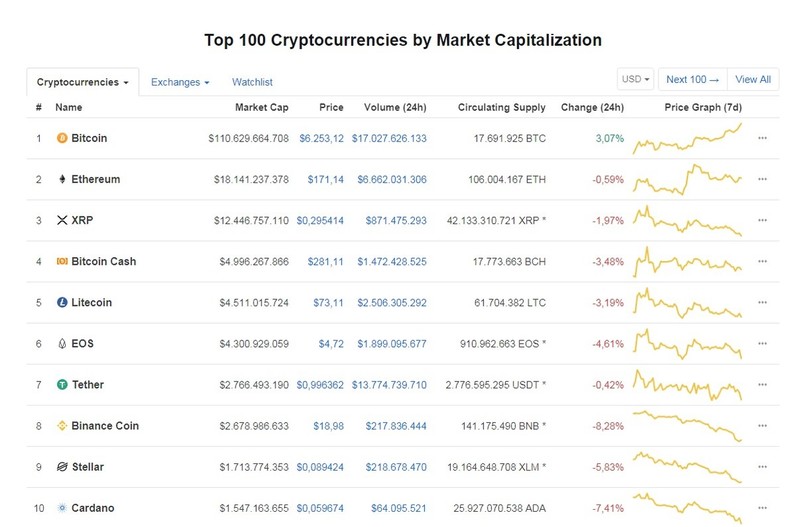Open the three-dot options menu for Bitcoin
The image size is (800, 527).
[762, 138]
